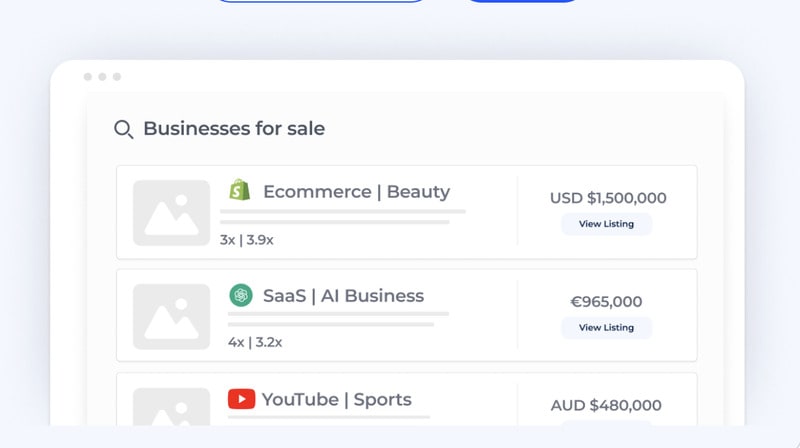The image size is (800, 448).
Task: Click the USD $1,500,000 price
Action: (x=608, y=198)
